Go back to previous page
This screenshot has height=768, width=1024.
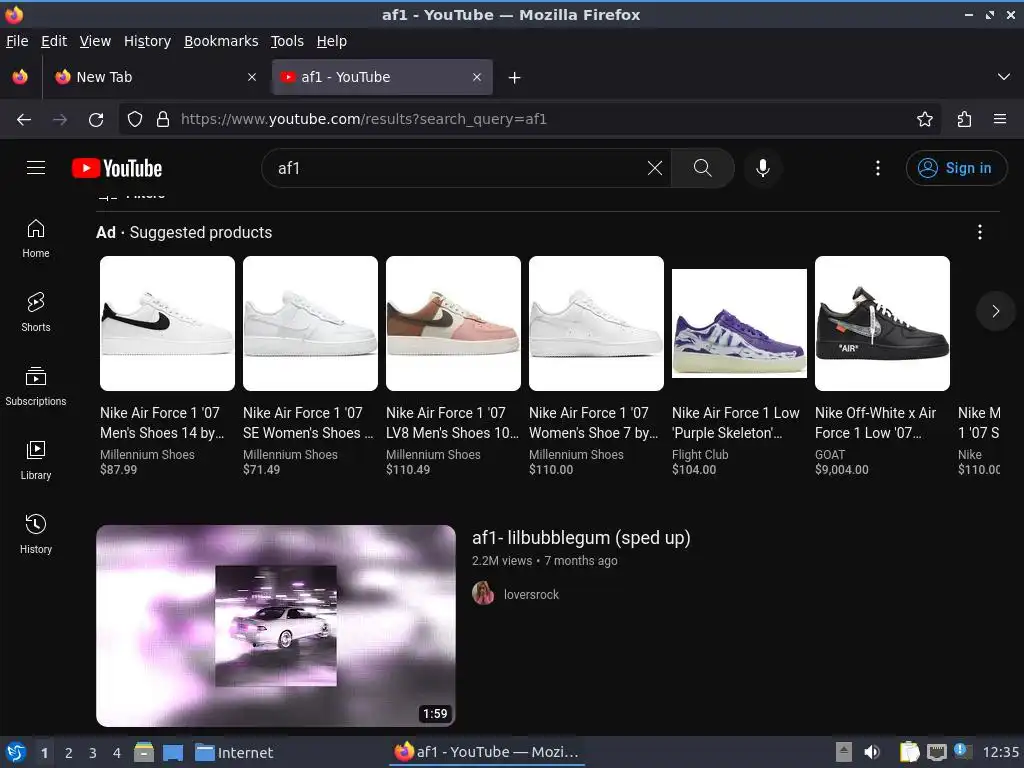[x=24, y=120]
